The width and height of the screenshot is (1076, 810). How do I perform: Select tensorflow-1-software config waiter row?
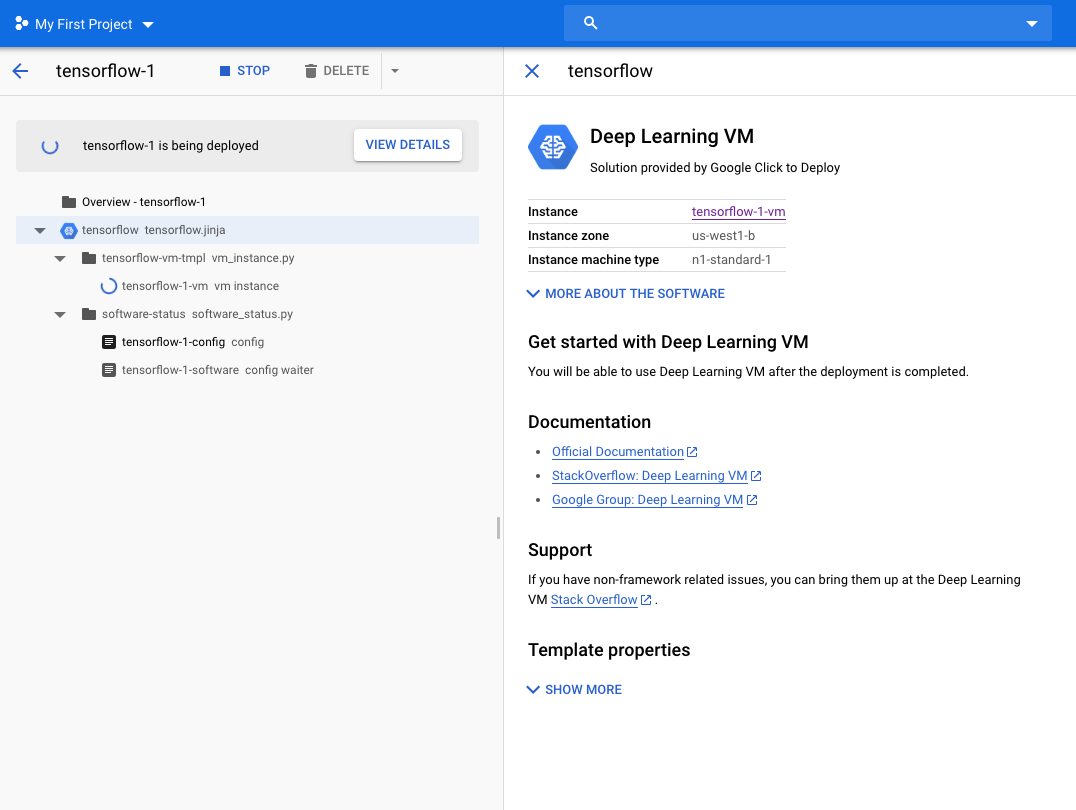(x=247, y=370)
